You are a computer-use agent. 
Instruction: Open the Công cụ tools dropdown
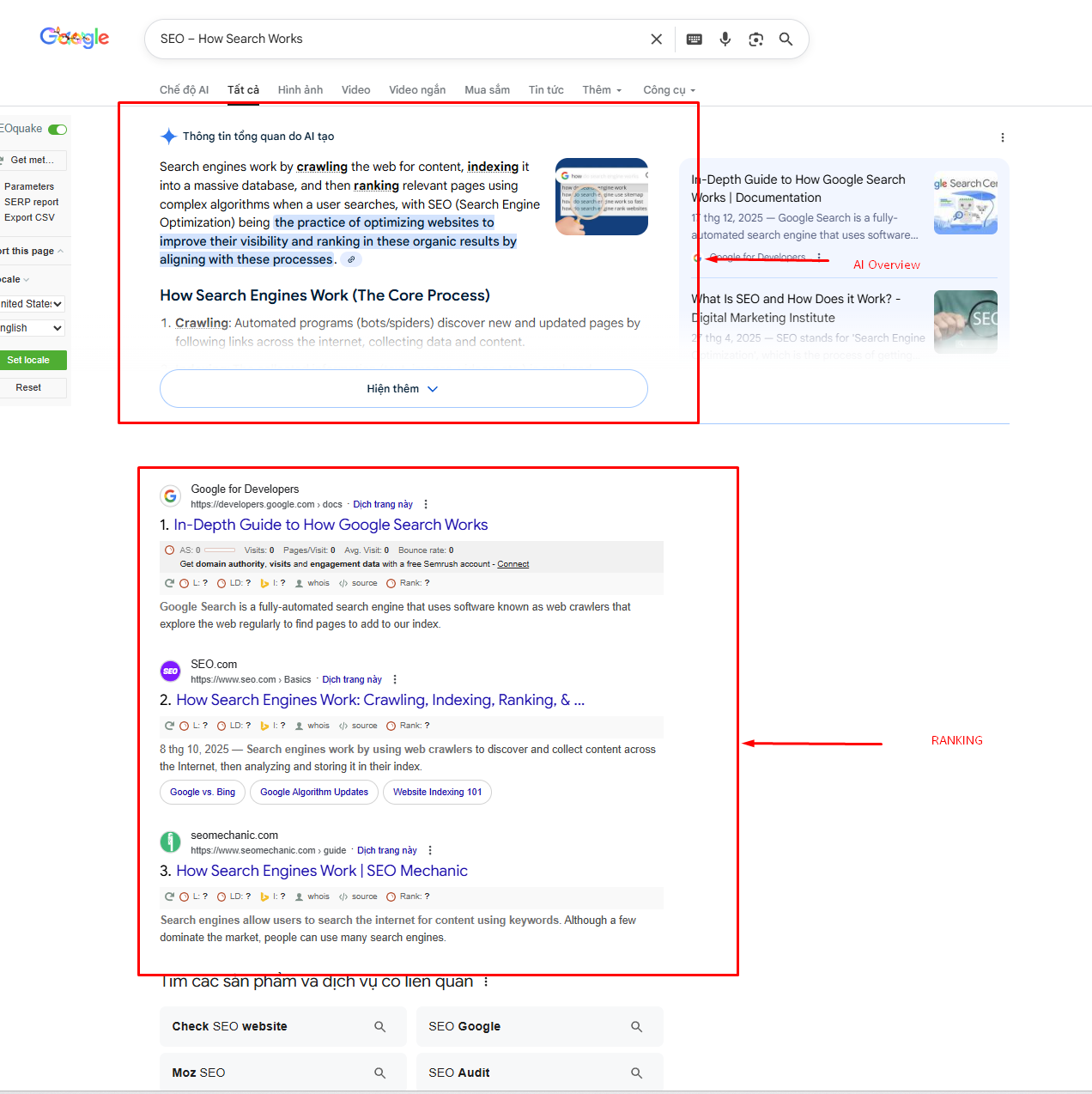[670, 90]
